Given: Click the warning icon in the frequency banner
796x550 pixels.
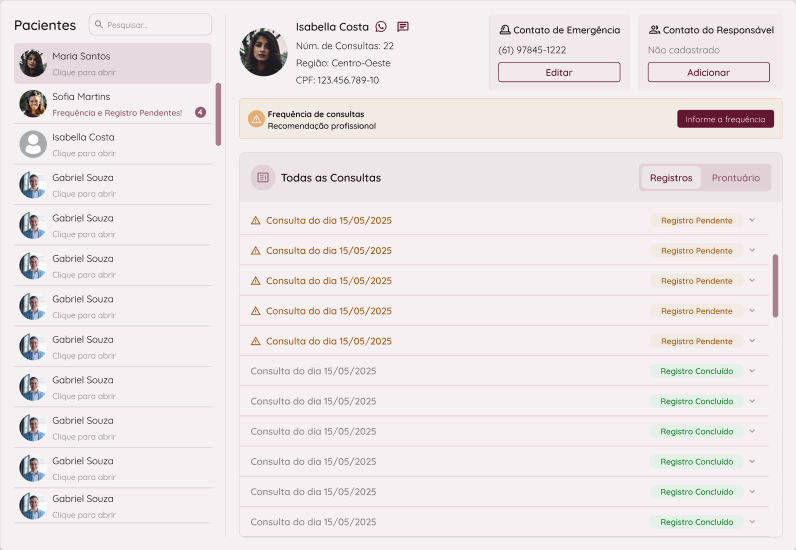Looking at the screenshot, I should coord(256,119).
